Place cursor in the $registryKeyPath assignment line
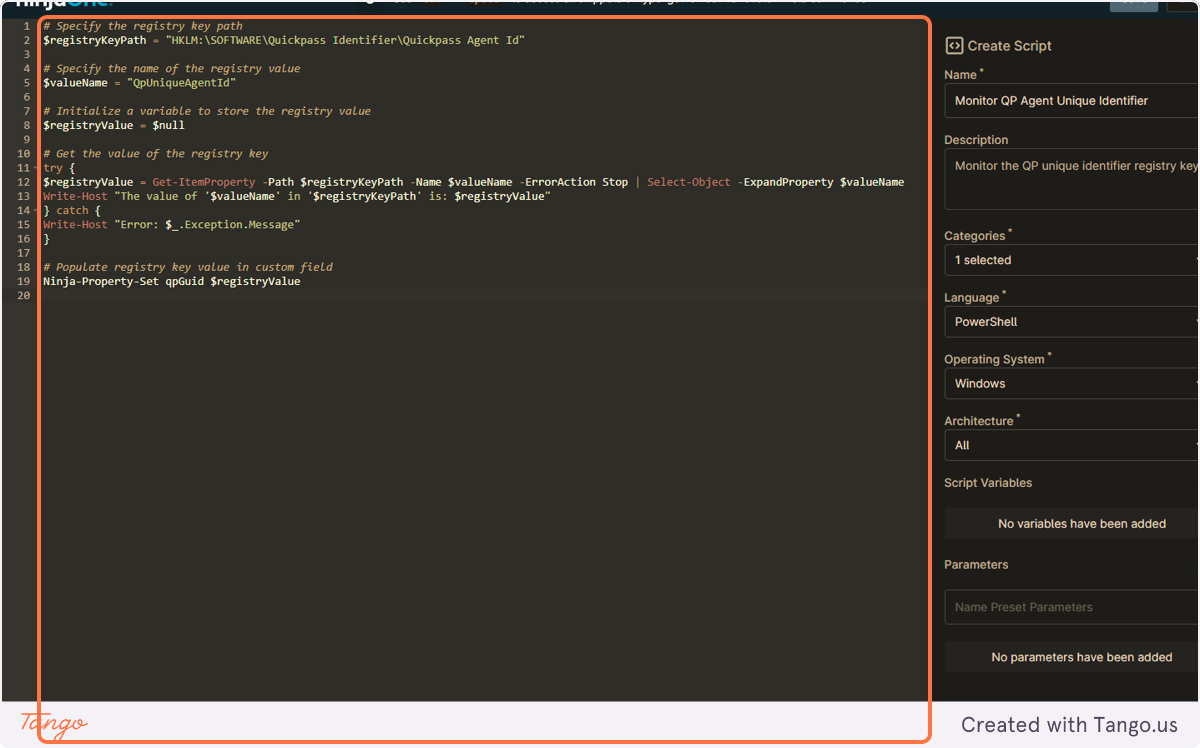This screenshot has height=748, width=1200. (x=284, y=40)
